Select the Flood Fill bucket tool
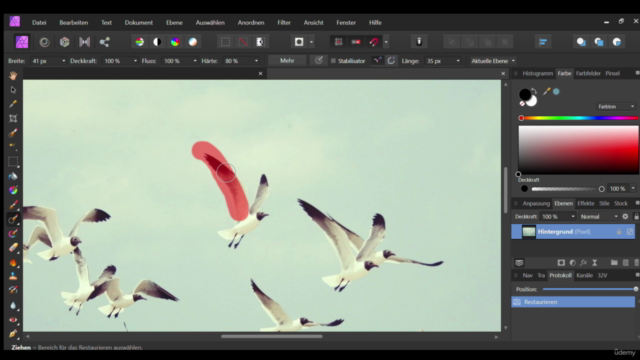 click(x=13, y=176)
